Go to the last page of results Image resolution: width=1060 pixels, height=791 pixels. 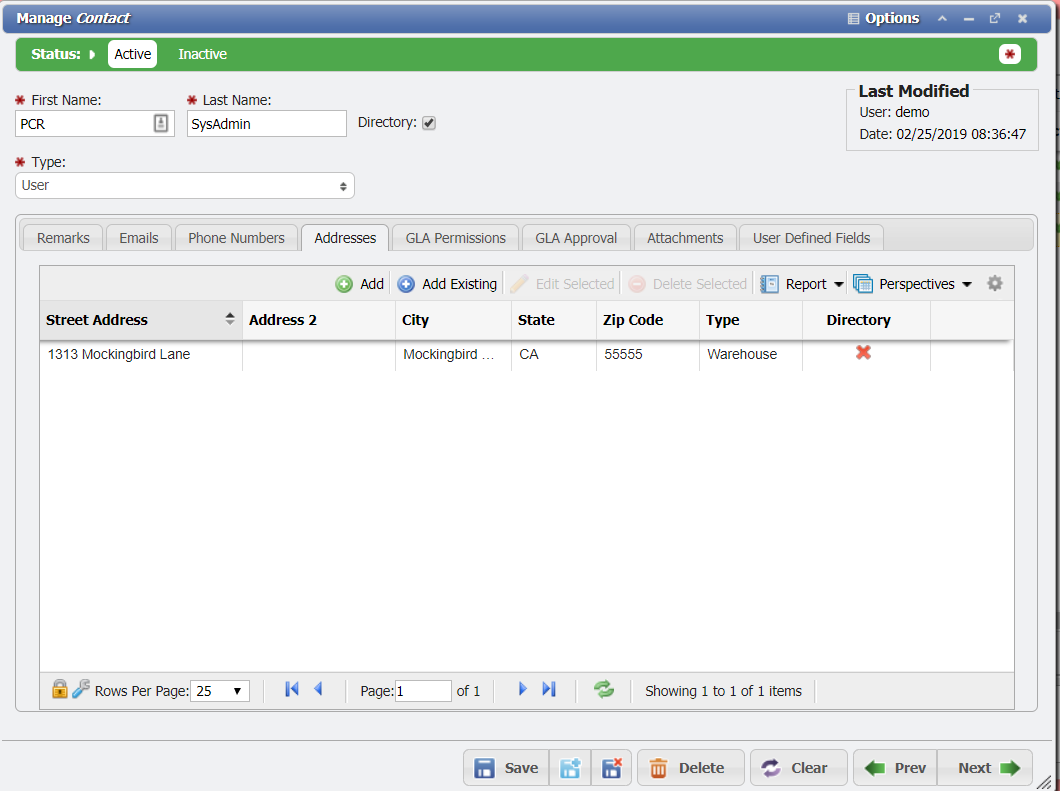pyautogui.click(x=548, y=689)
